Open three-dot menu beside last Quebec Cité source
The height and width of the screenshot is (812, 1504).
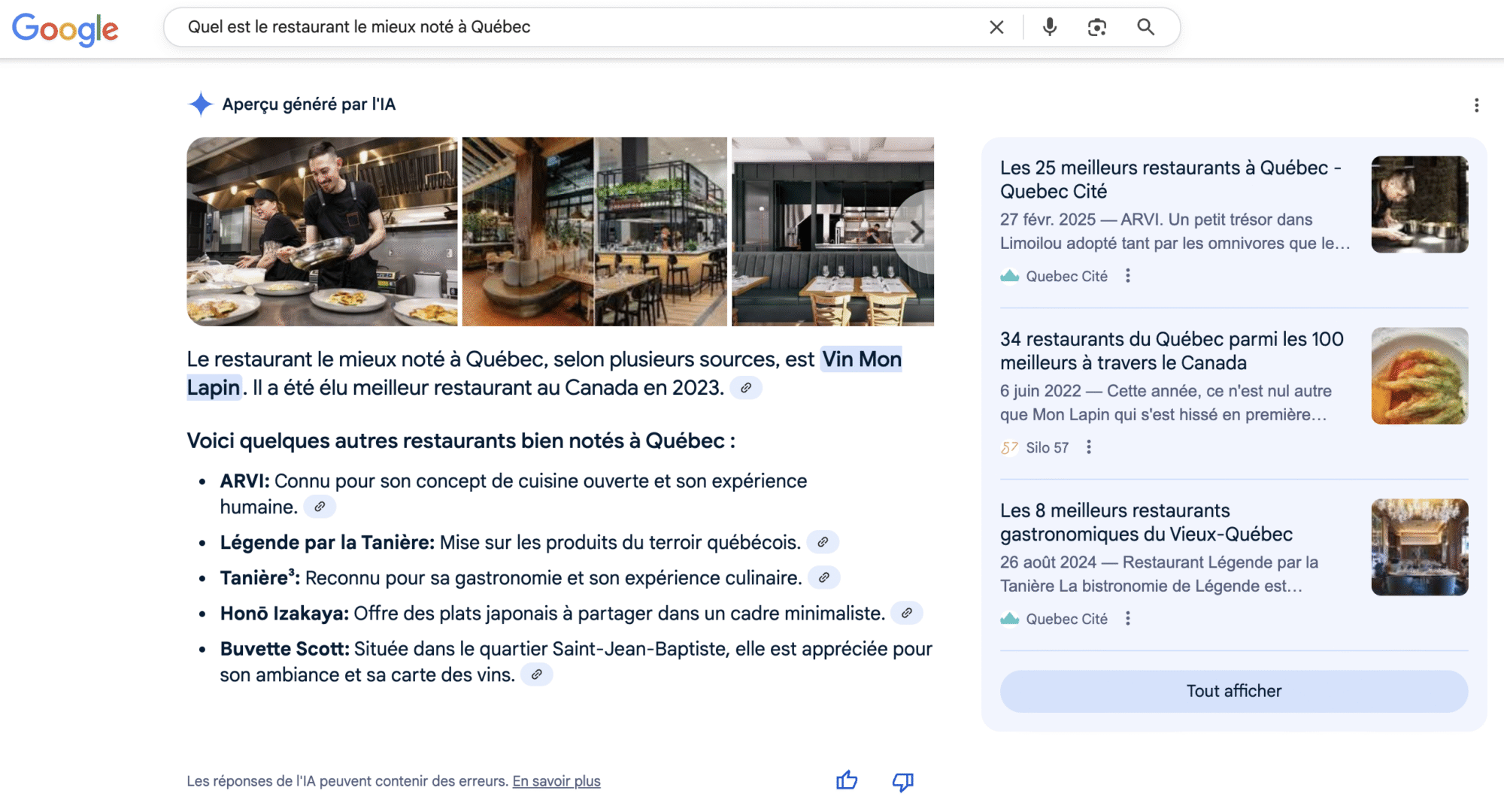(1127, 619)
